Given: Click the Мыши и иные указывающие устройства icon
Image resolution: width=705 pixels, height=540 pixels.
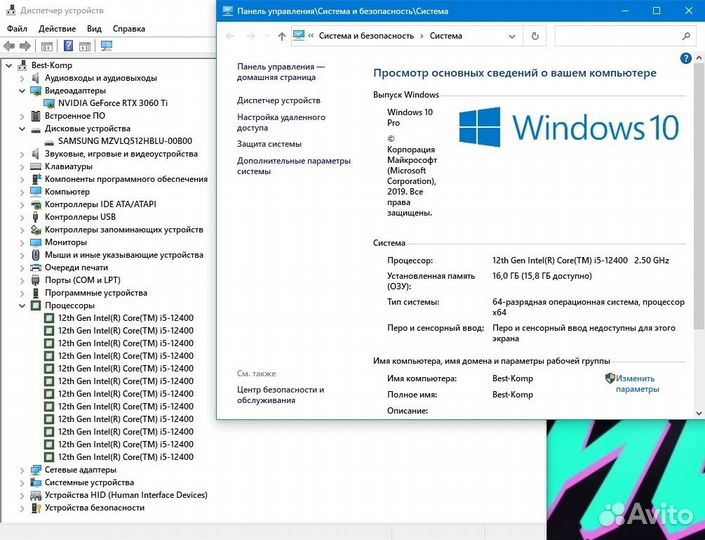Looking at the screenshot, I should coord(36,255).
